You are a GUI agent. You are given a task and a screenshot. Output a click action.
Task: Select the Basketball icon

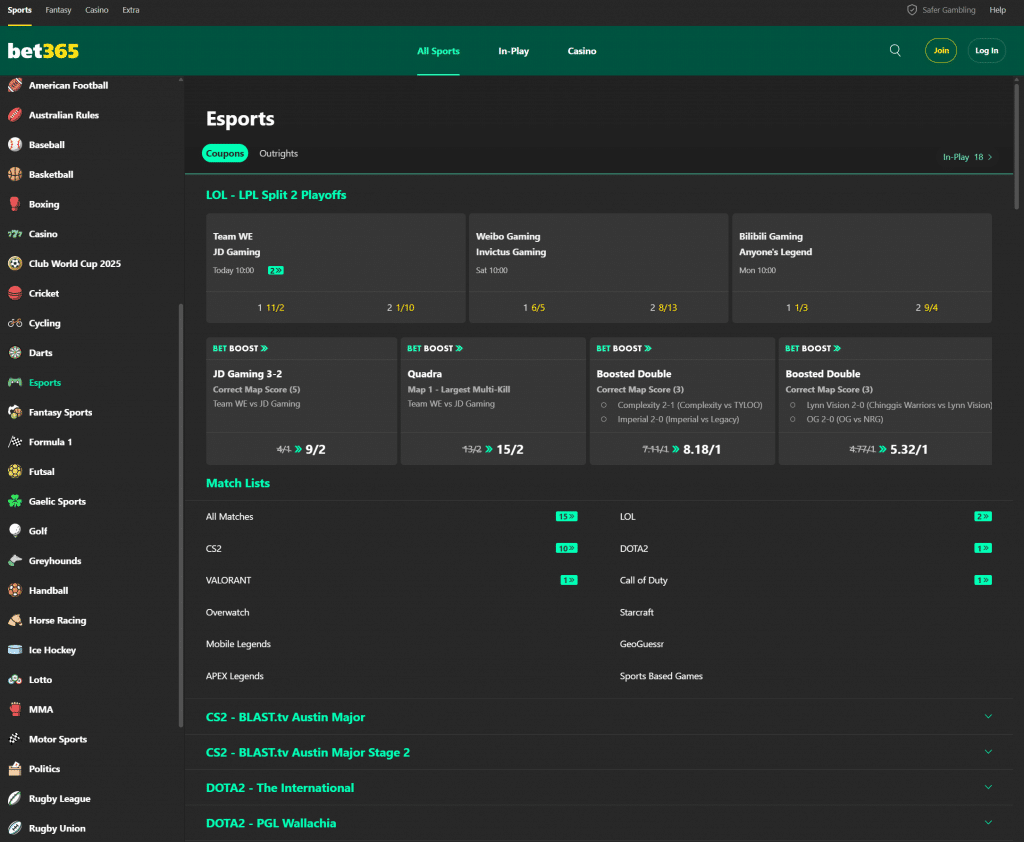point(15,174)
